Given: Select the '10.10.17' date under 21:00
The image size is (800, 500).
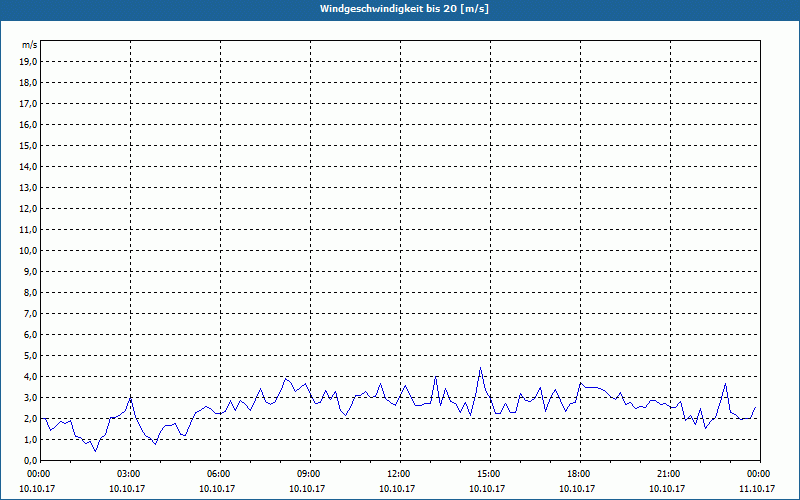Looking at the screenshot, I should [667, 488].
